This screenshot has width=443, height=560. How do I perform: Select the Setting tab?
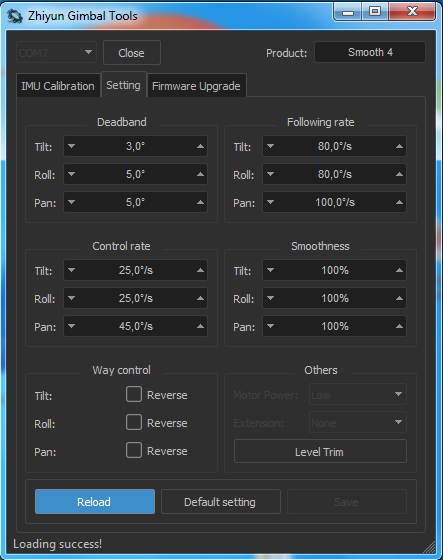(124, 85)
